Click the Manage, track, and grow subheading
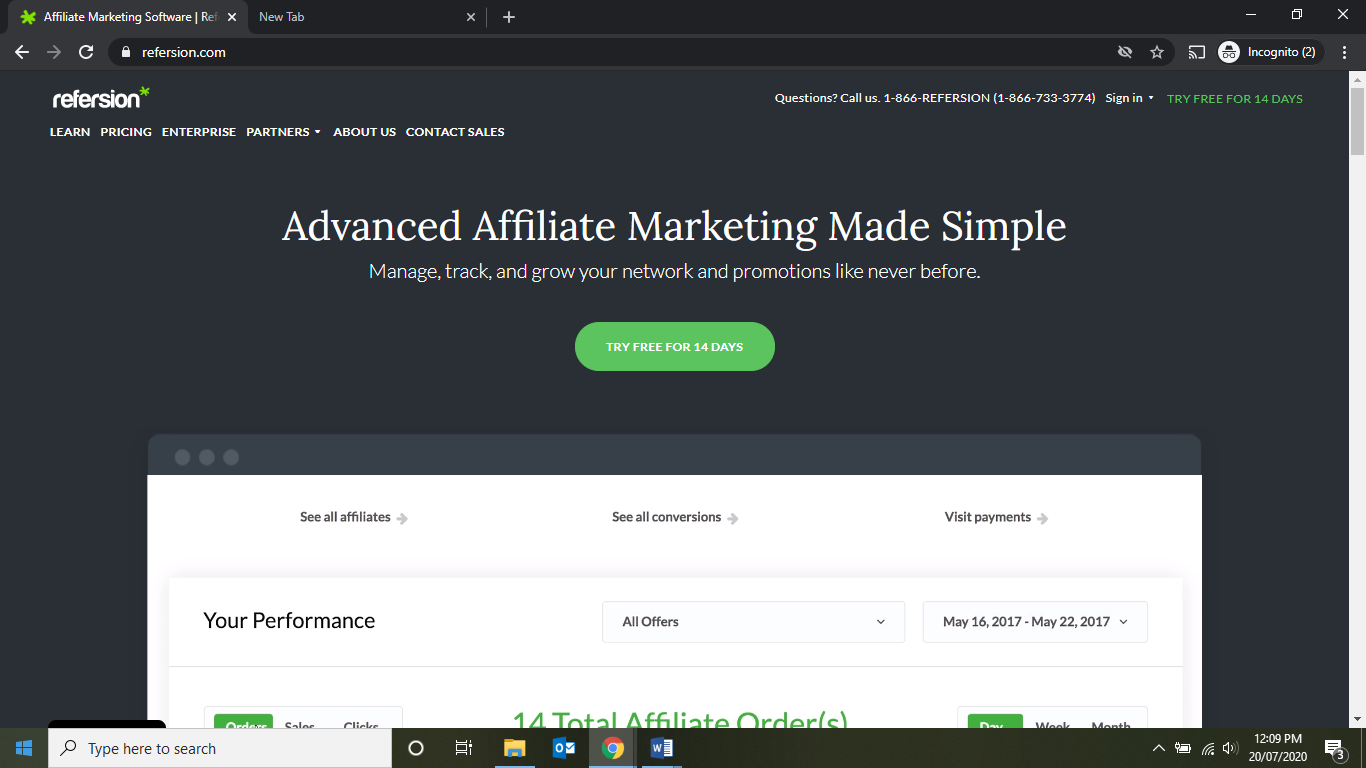1366x768 pixels. click(675, 271)
